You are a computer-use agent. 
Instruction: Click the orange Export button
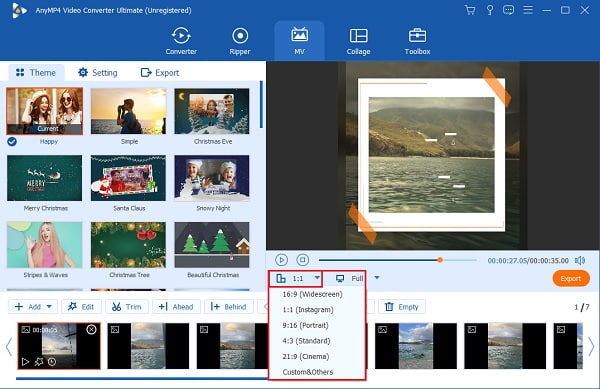tap(571, 278)
